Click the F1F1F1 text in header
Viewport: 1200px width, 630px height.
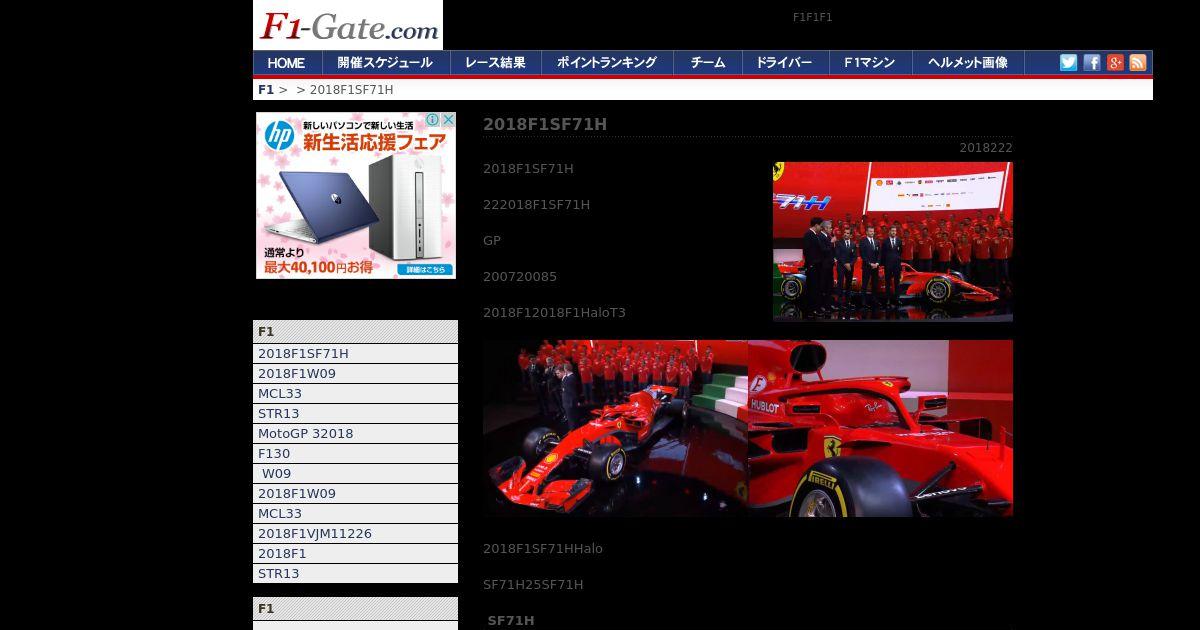click(813, 17)
